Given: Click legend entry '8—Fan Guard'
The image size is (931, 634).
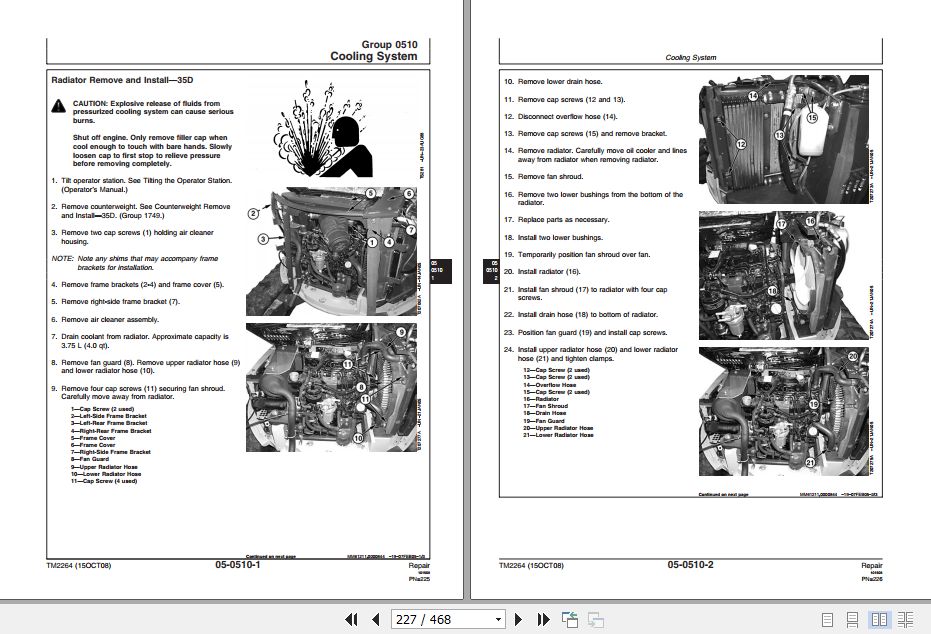Looking at the screenshot, I should [90, 459].
